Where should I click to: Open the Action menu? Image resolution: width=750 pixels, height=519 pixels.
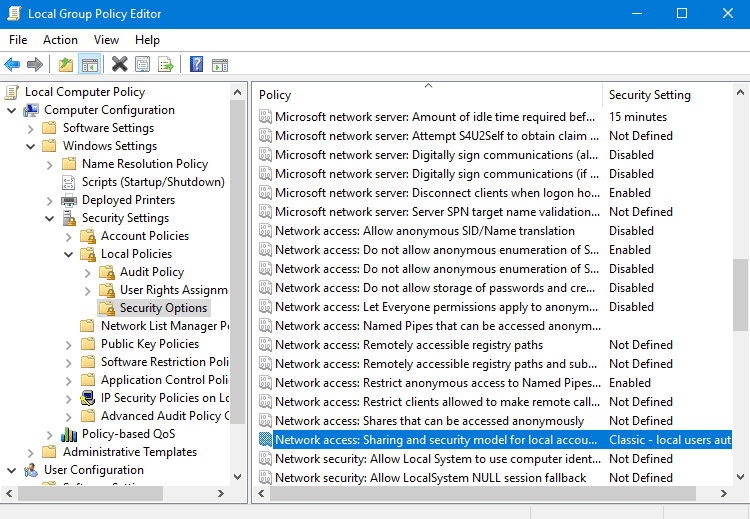click(60, 40)
